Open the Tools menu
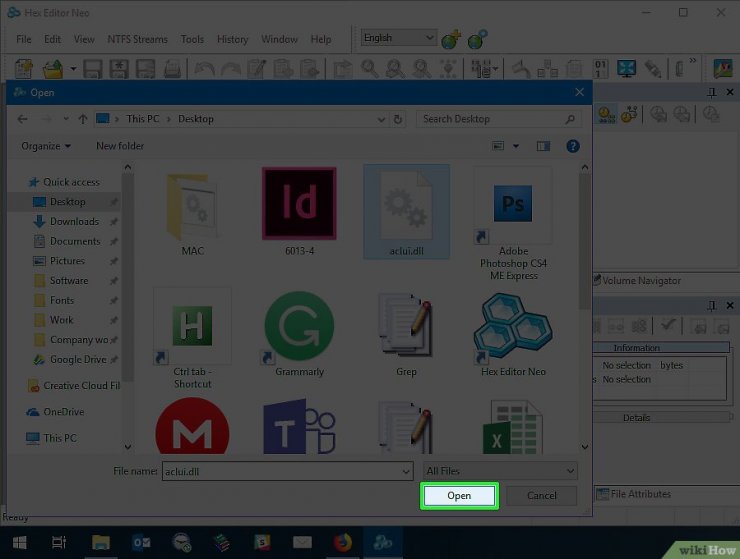The width and height of the screenshot is (740, 559). coord(192,39)
